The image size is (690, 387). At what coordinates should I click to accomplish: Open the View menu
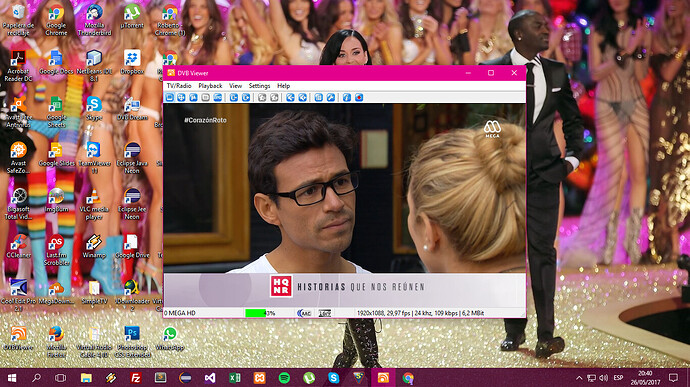click(x=235, y=85)
